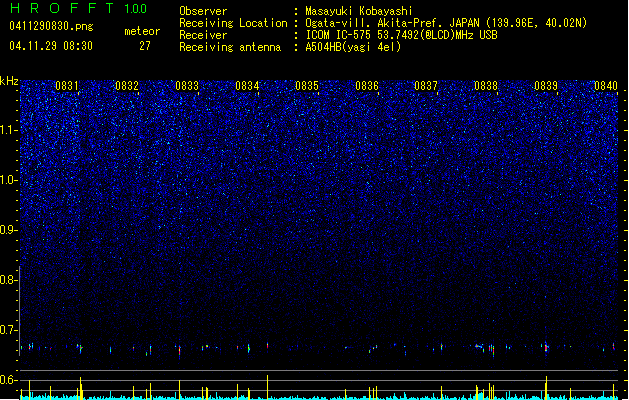The height and width of the screenshot is (400, 629).
Task: Click the 0839 time marker
Action: pos(546,86)
